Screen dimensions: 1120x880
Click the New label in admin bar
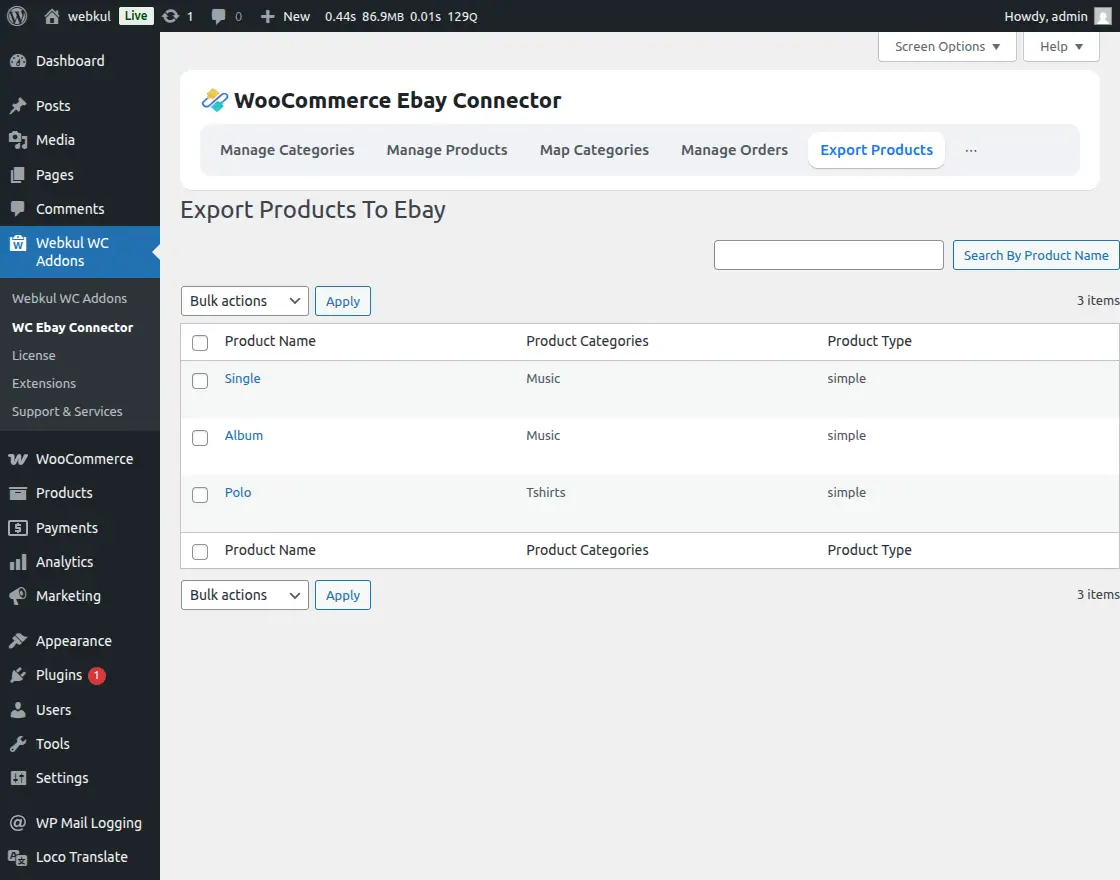point(296,16)
